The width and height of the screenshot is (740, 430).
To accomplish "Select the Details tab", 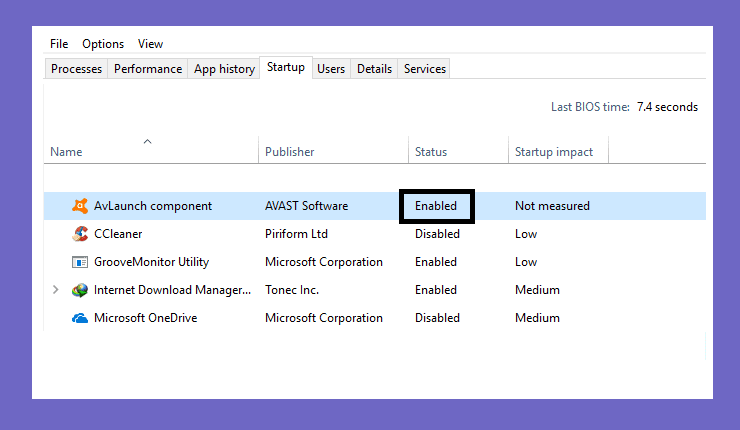I will click(374, 69).
